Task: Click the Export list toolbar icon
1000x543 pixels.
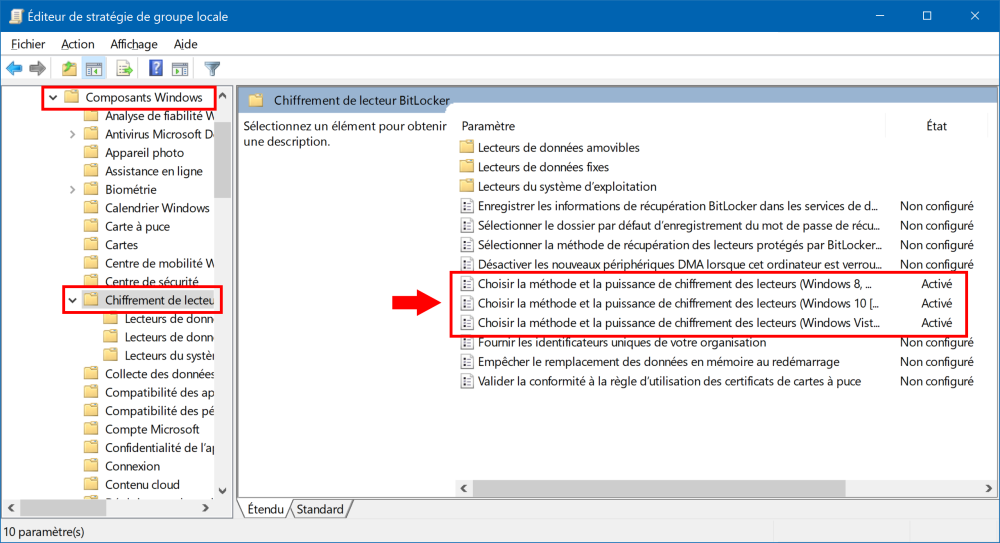Action: (124, 68)
